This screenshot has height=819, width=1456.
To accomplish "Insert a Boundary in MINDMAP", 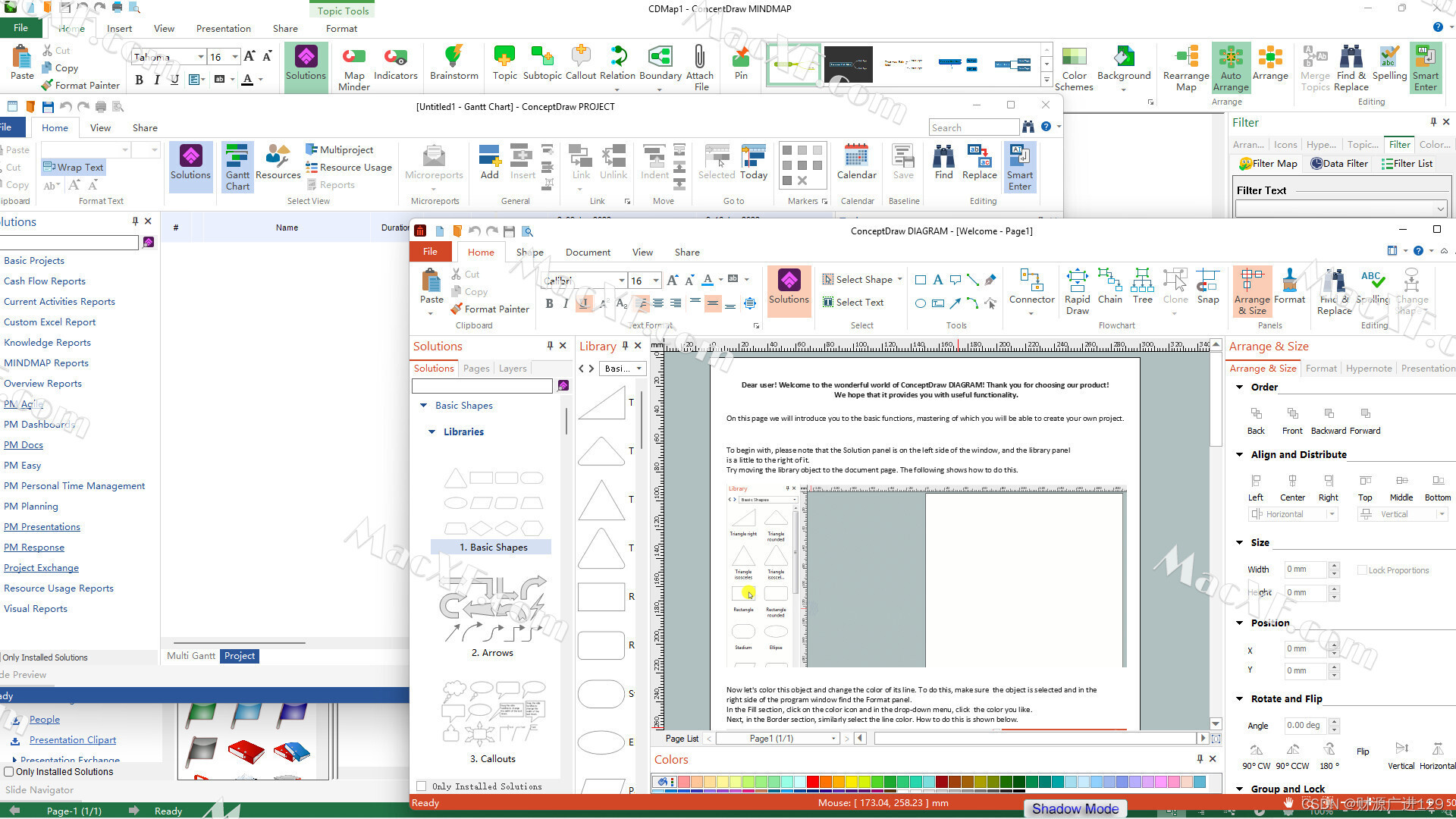I will (660, 62).
